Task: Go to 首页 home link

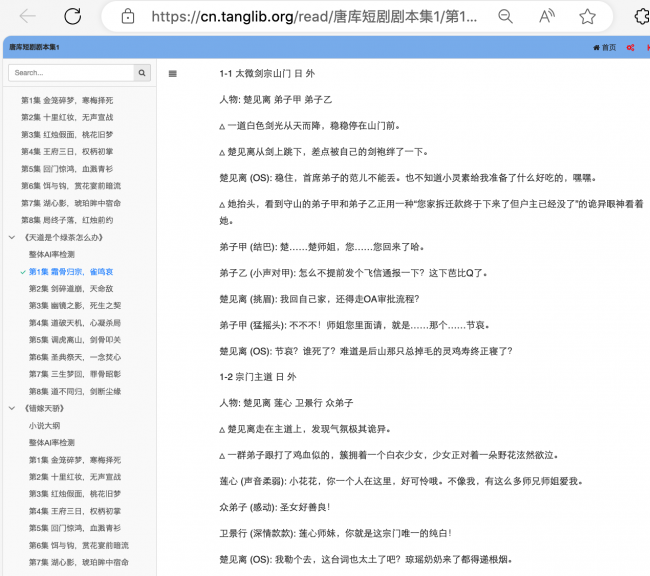Action: (605, 47)
